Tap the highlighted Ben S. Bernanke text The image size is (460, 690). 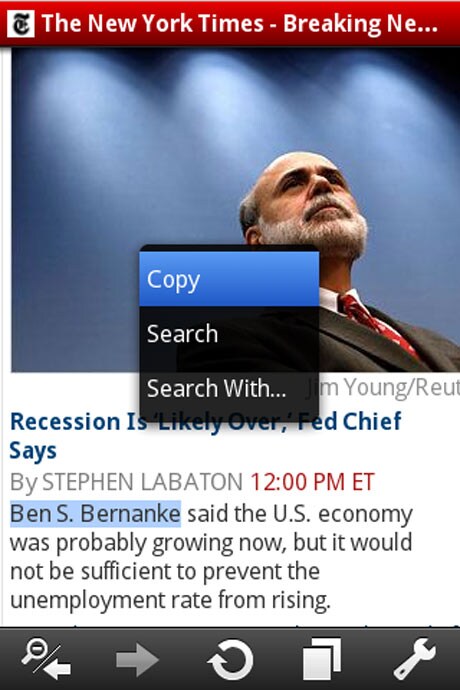tap(95, 514)
